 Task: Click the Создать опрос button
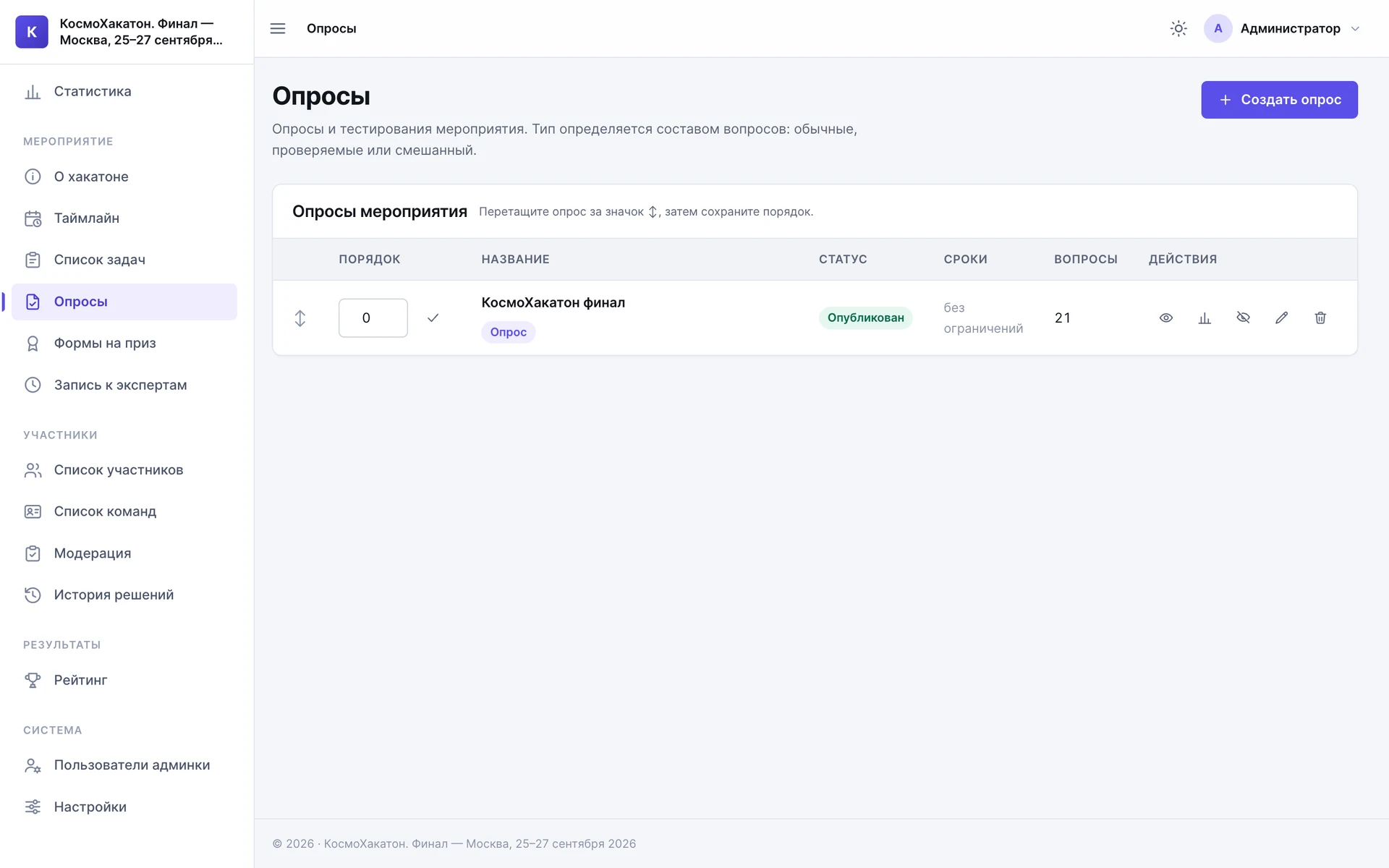point(1279,100)
